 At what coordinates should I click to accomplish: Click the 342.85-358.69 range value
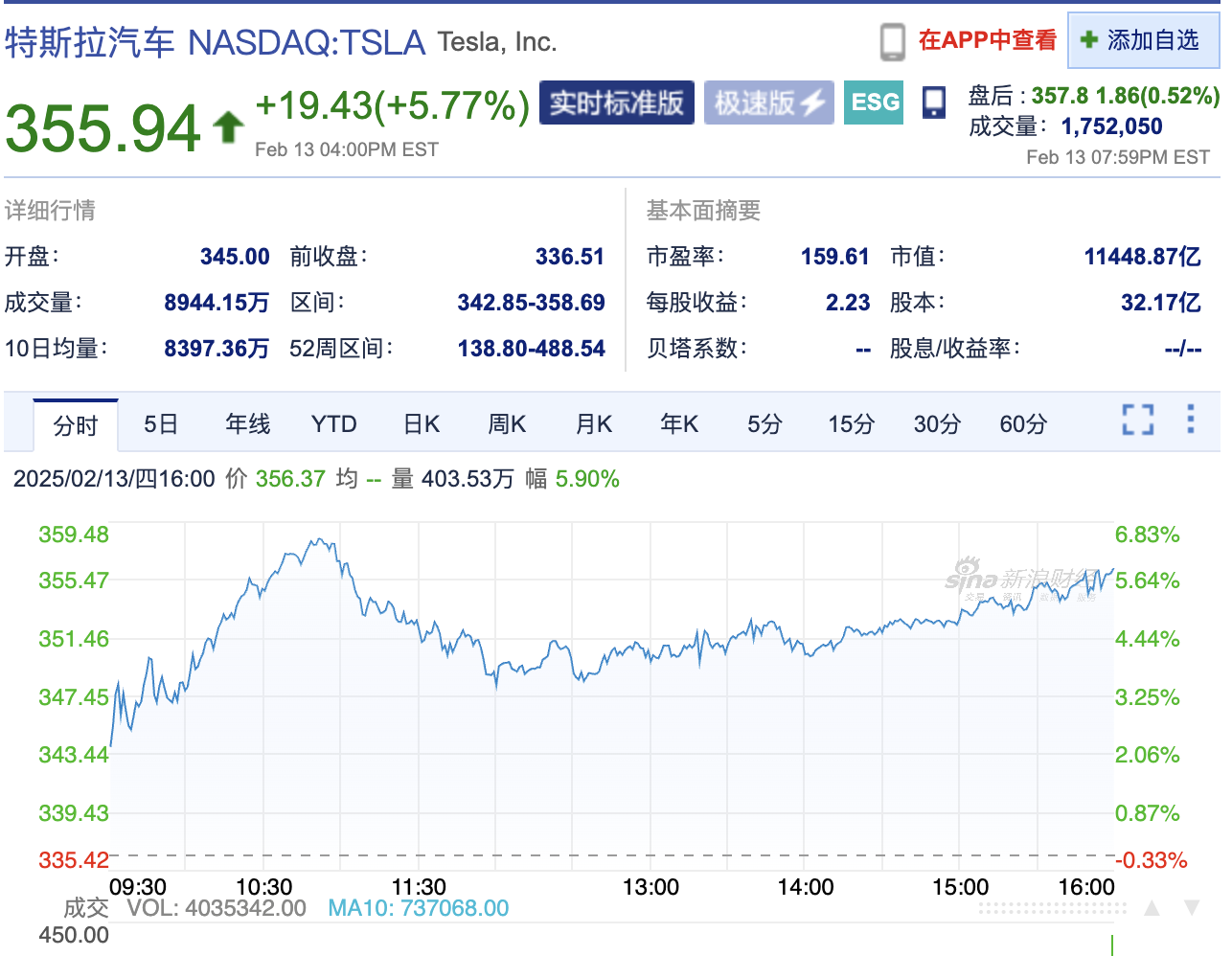[531, 303]
